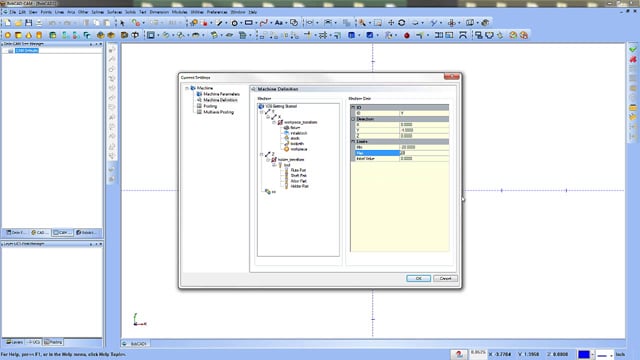Screen dimensions: 640x360
Task: Collapse the Machine tree node
Action: click(x=187, y=88)
